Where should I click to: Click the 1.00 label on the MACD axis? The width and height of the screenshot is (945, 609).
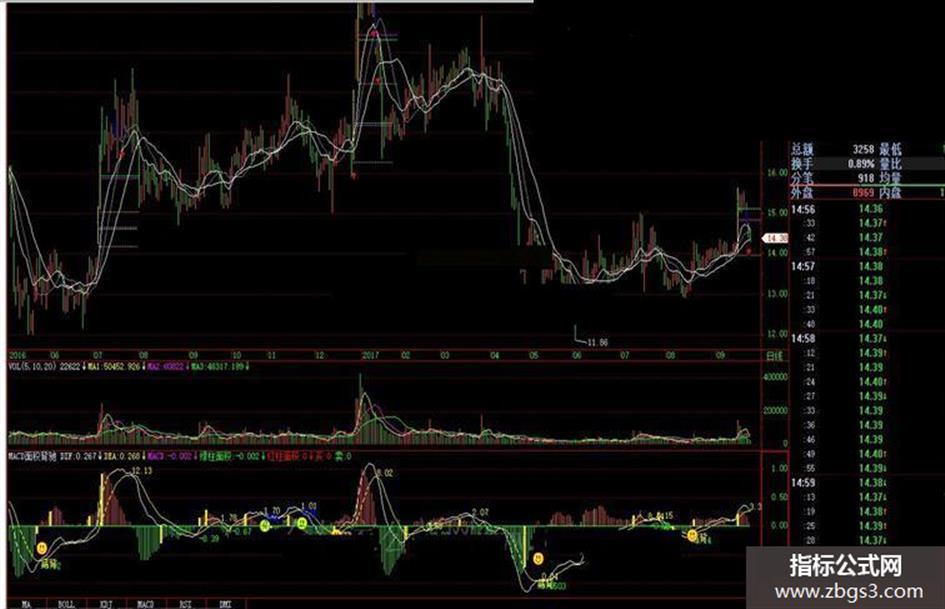pyautogui.click(x=779, y=469)
